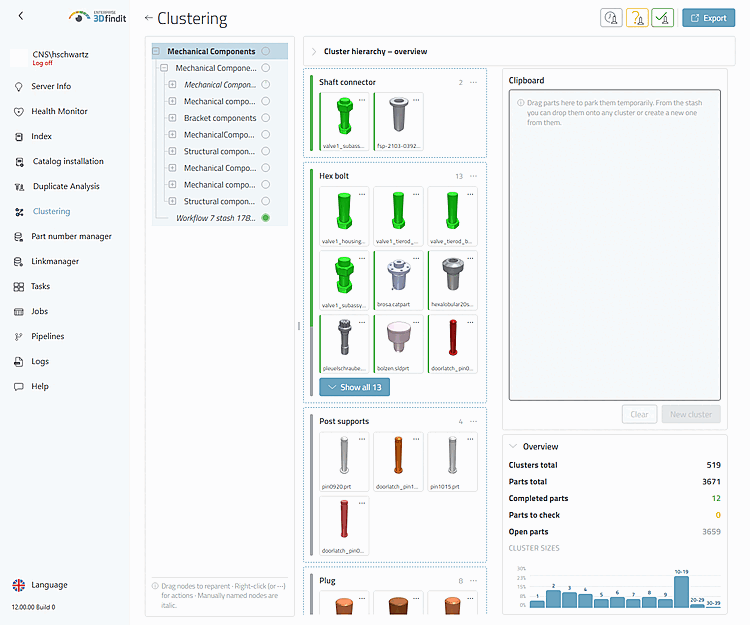Select radio of last Structural compon... node
The width and height of the screenshot is (750, 625).
266,201
